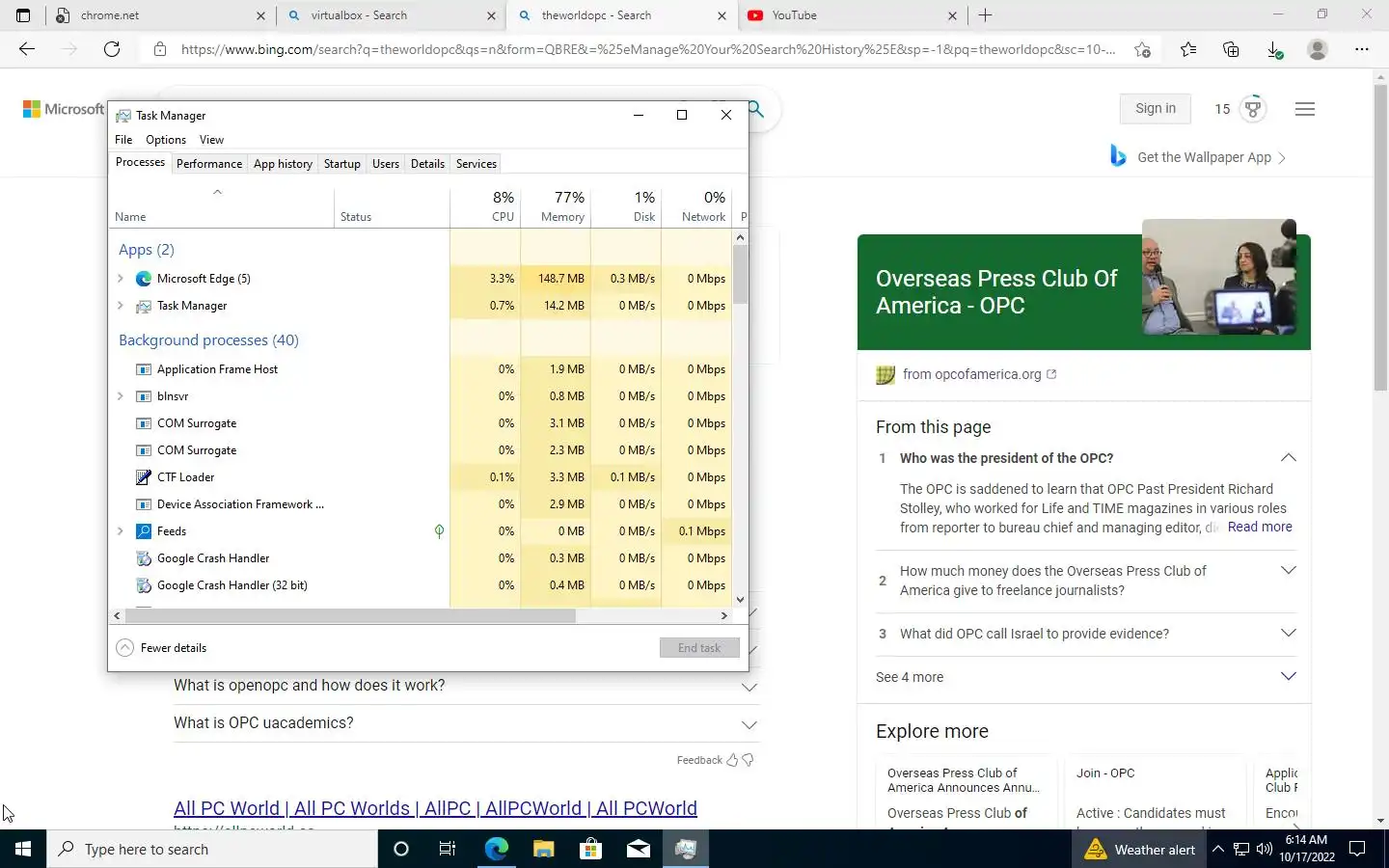Open Mail app from the taskbar
This screenshot has height=868, width=1389.
point(638,849)
